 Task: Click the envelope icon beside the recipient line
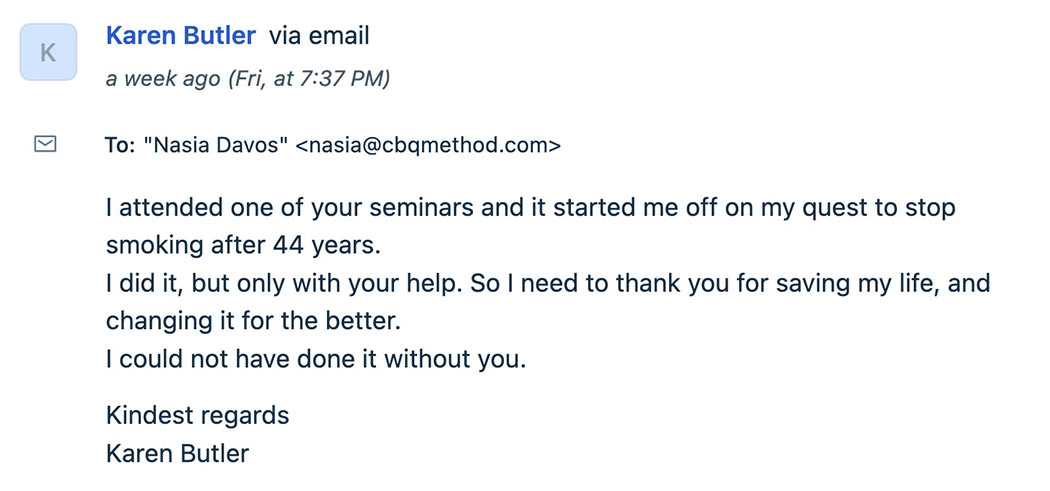(x=45, y=144)
